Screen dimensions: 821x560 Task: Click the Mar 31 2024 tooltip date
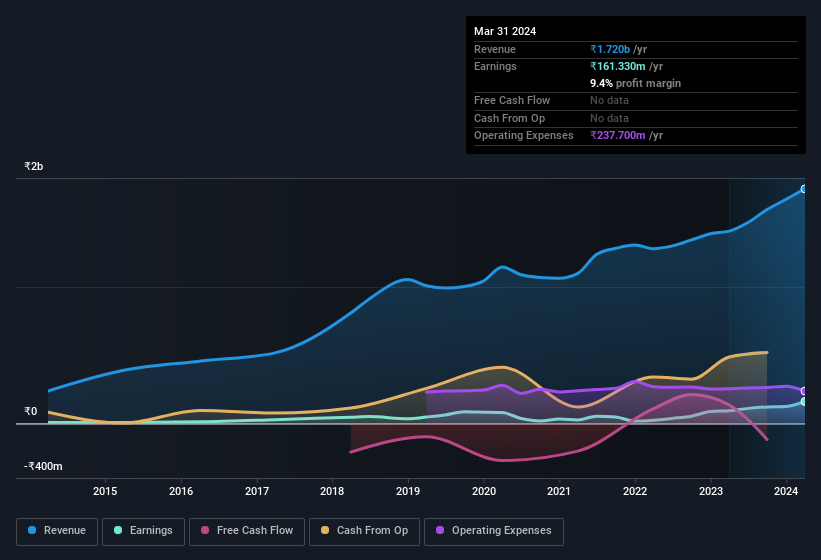[x=505, y=31]
